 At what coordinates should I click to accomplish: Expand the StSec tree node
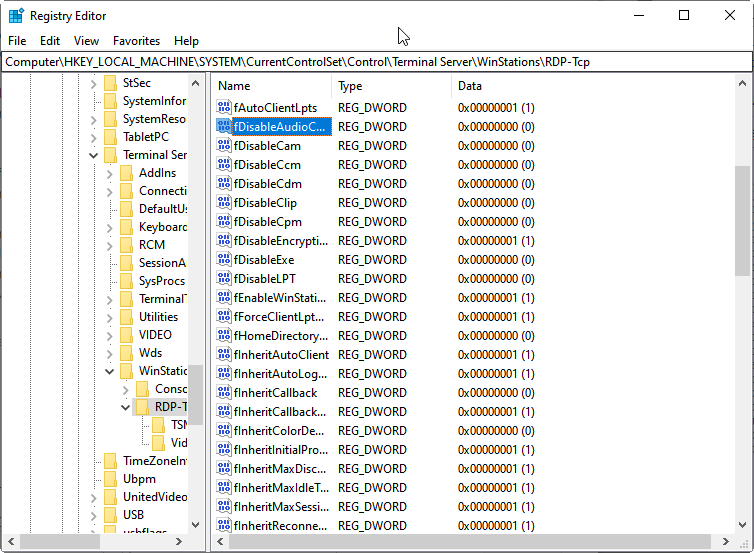point(93,84)
